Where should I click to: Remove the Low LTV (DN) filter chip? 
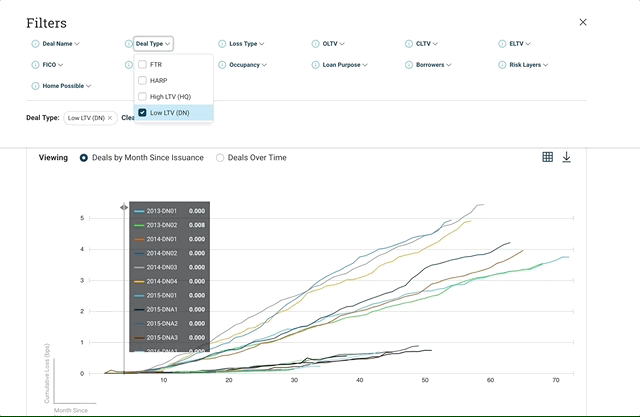(x=110, y=118)
